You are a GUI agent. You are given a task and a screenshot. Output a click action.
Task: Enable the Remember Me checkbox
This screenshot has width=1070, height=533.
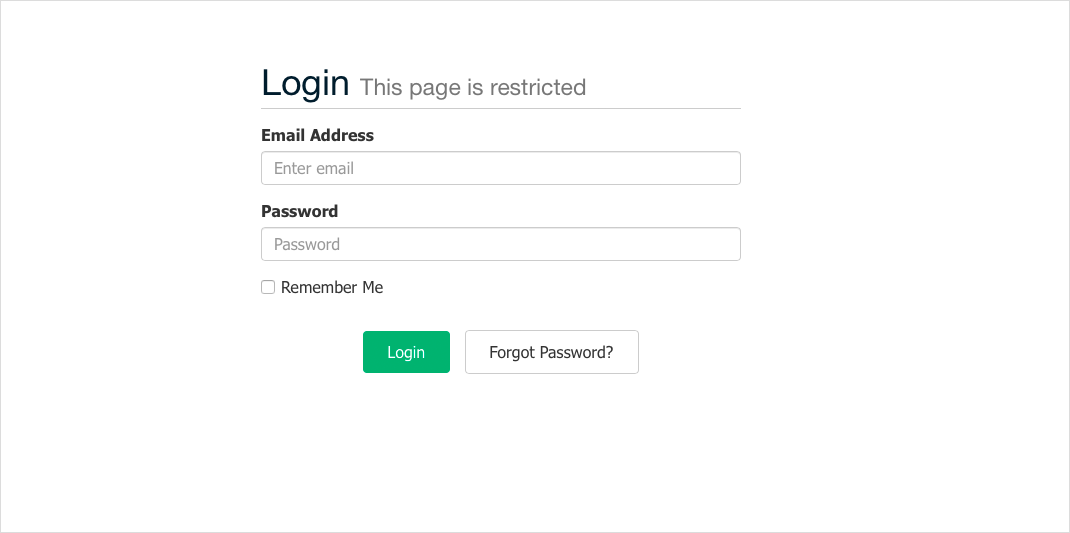coord(268,287)
